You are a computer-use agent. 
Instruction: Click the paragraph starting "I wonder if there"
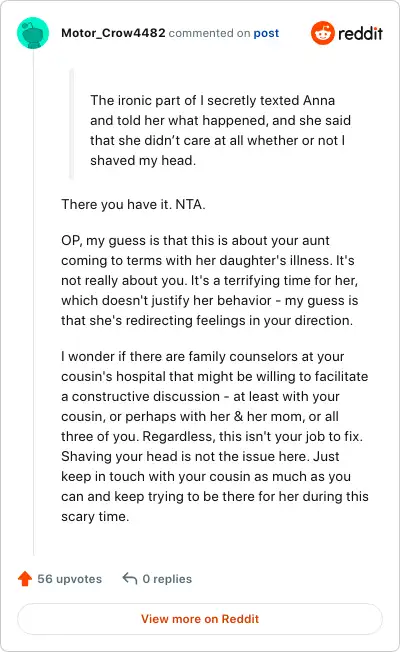point(215,436)
